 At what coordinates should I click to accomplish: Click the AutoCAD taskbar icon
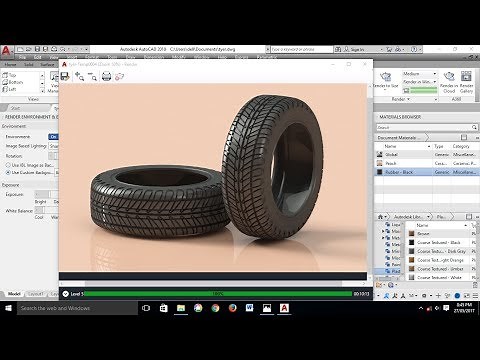[284, 308]
